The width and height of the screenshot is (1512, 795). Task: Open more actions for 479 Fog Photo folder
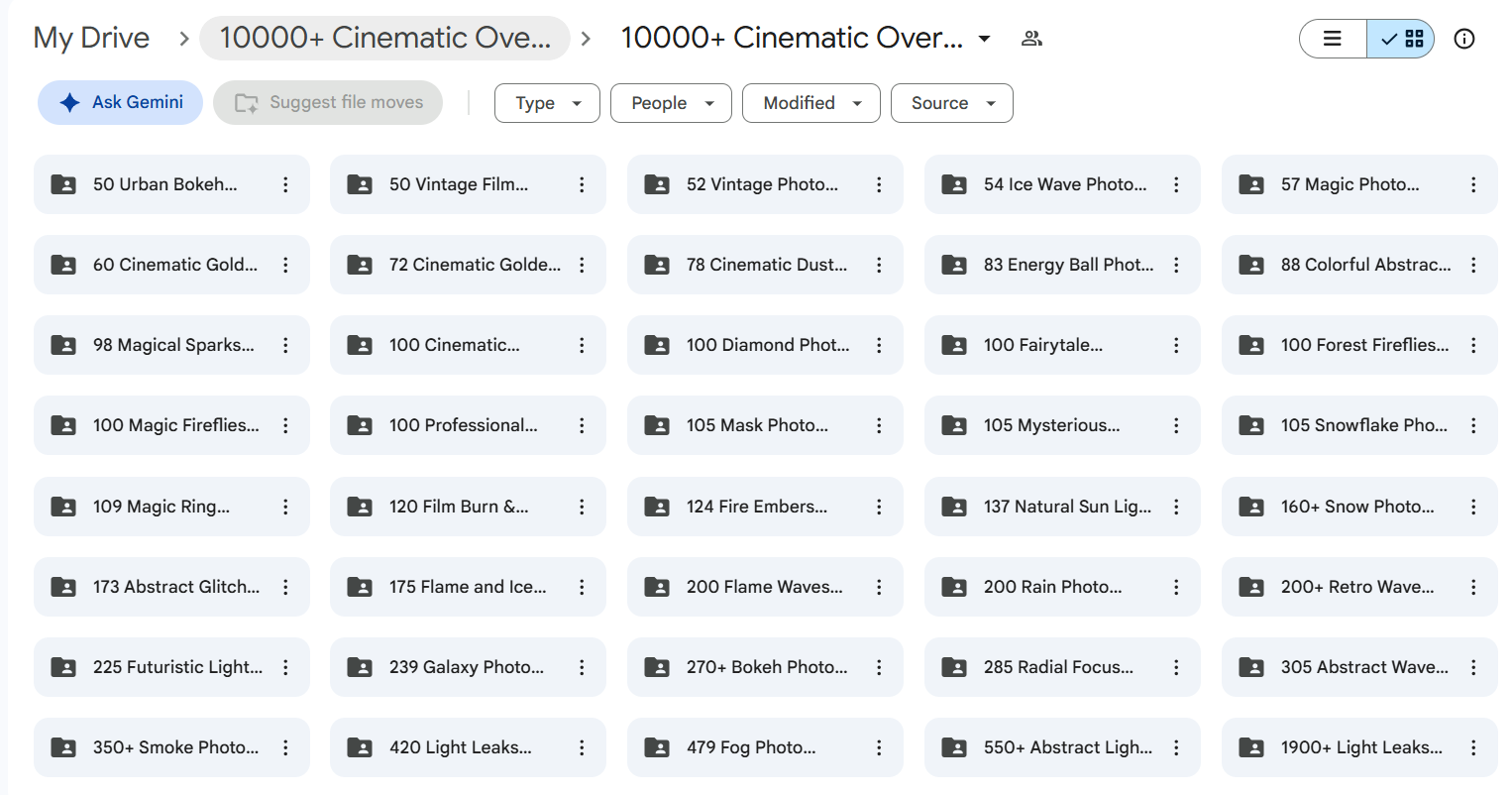879,747
